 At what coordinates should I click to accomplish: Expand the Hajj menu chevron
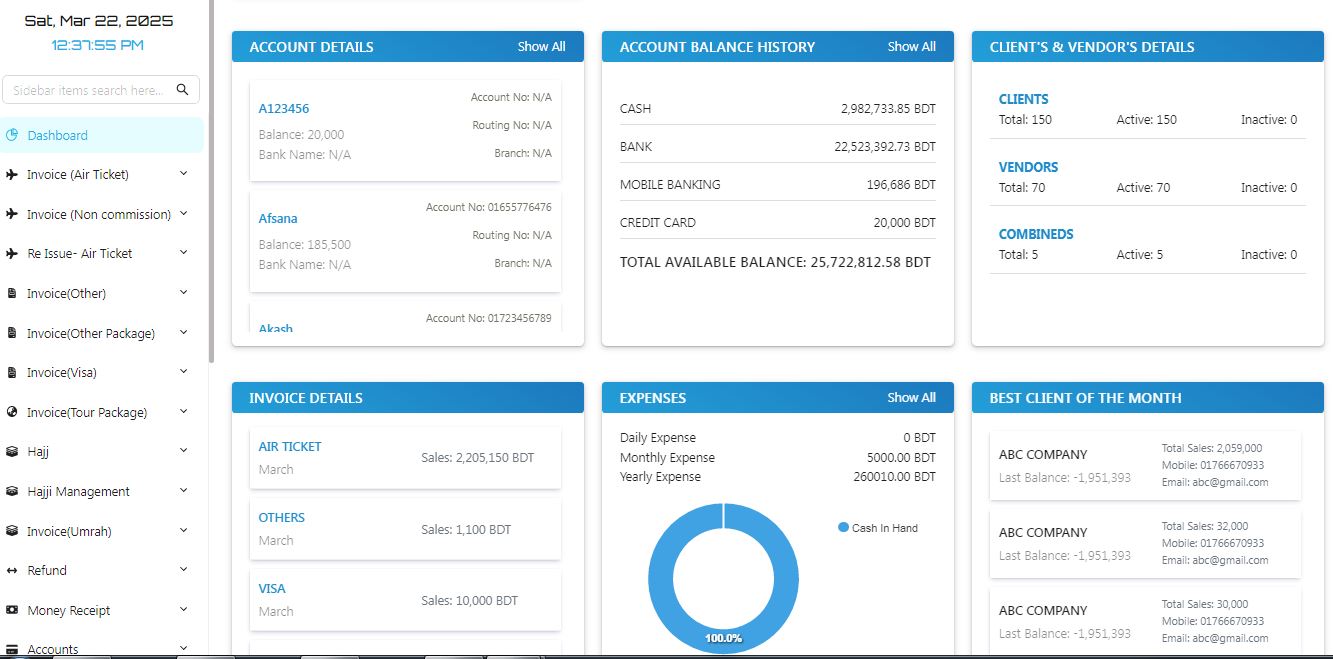pos(183,450)
